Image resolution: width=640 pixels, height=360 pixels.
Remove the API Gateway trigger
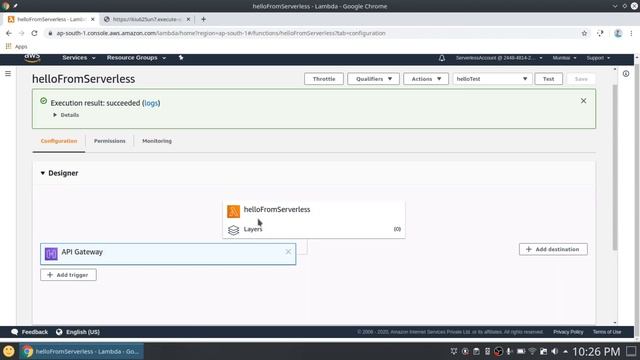click(x=288, y=252)
